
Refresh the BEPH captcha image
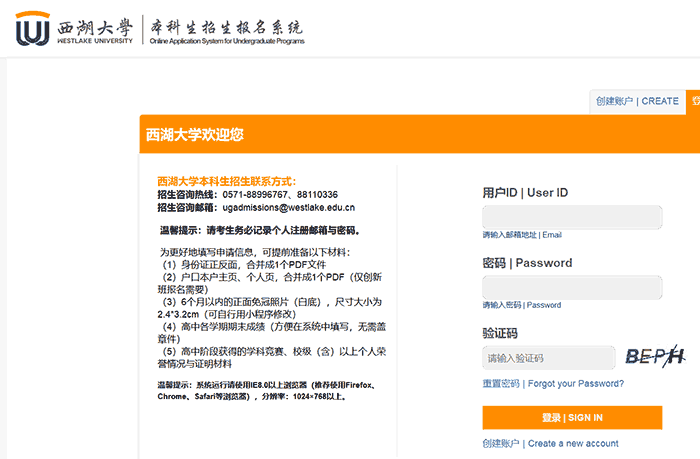pos(654,356)
